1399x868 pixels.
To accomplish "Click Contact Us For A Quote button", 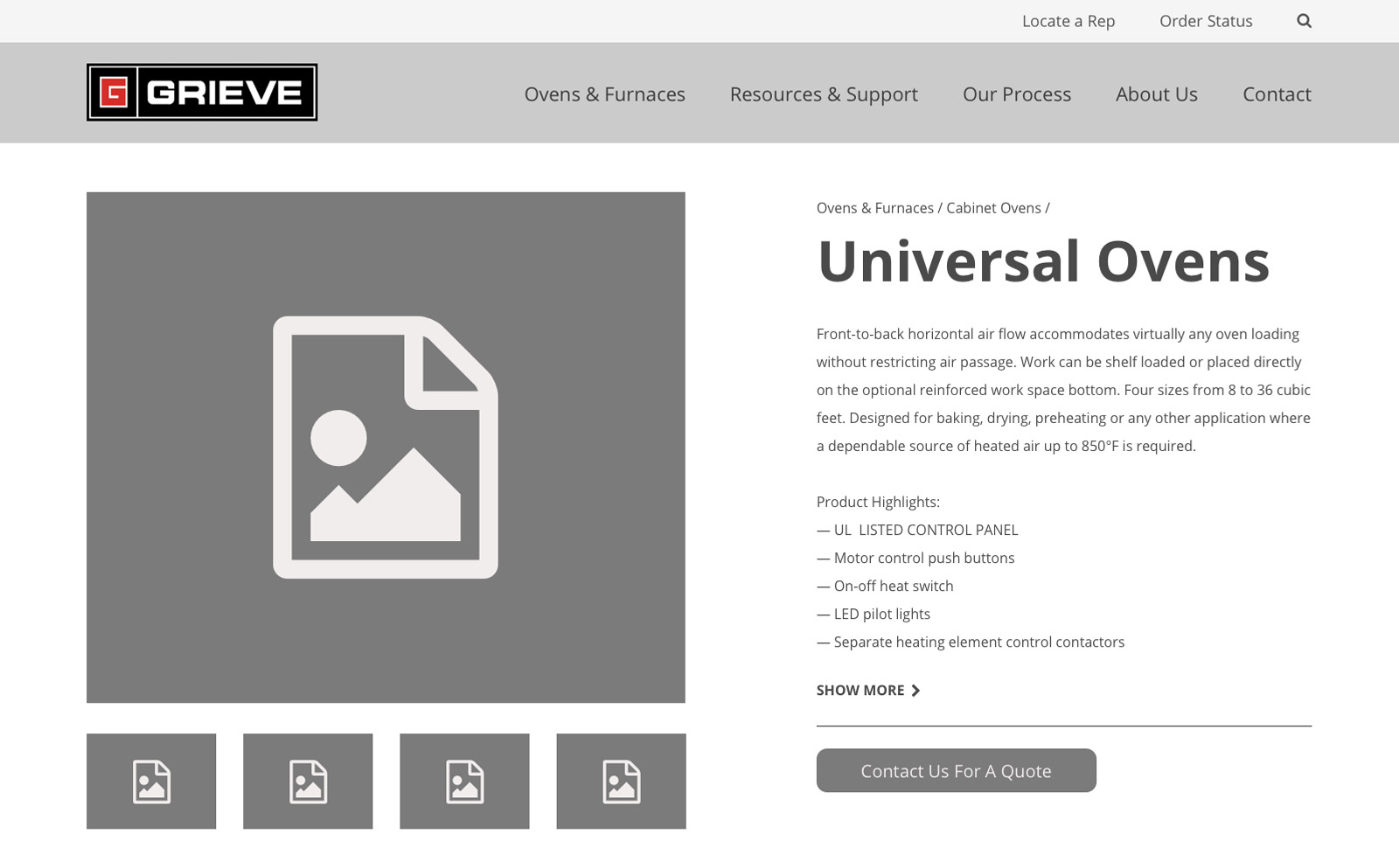I will (x=957, y=770).
